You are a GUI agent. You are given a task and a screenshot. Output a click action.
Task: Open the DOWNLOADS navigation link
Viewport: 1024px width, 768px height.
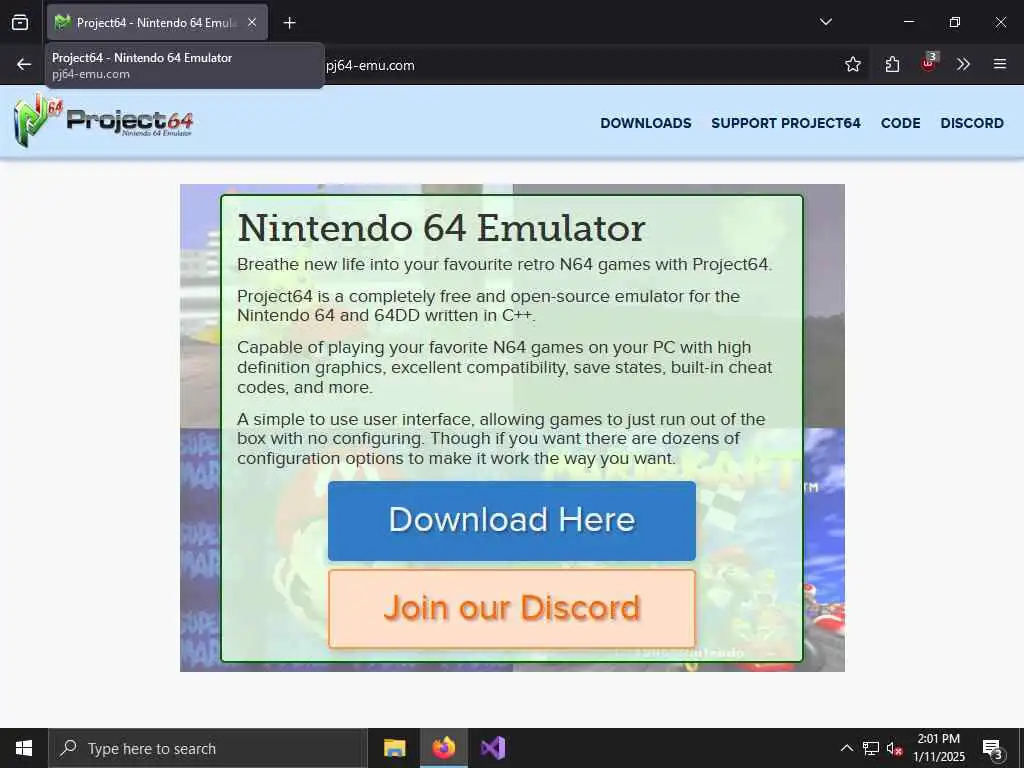645,123
